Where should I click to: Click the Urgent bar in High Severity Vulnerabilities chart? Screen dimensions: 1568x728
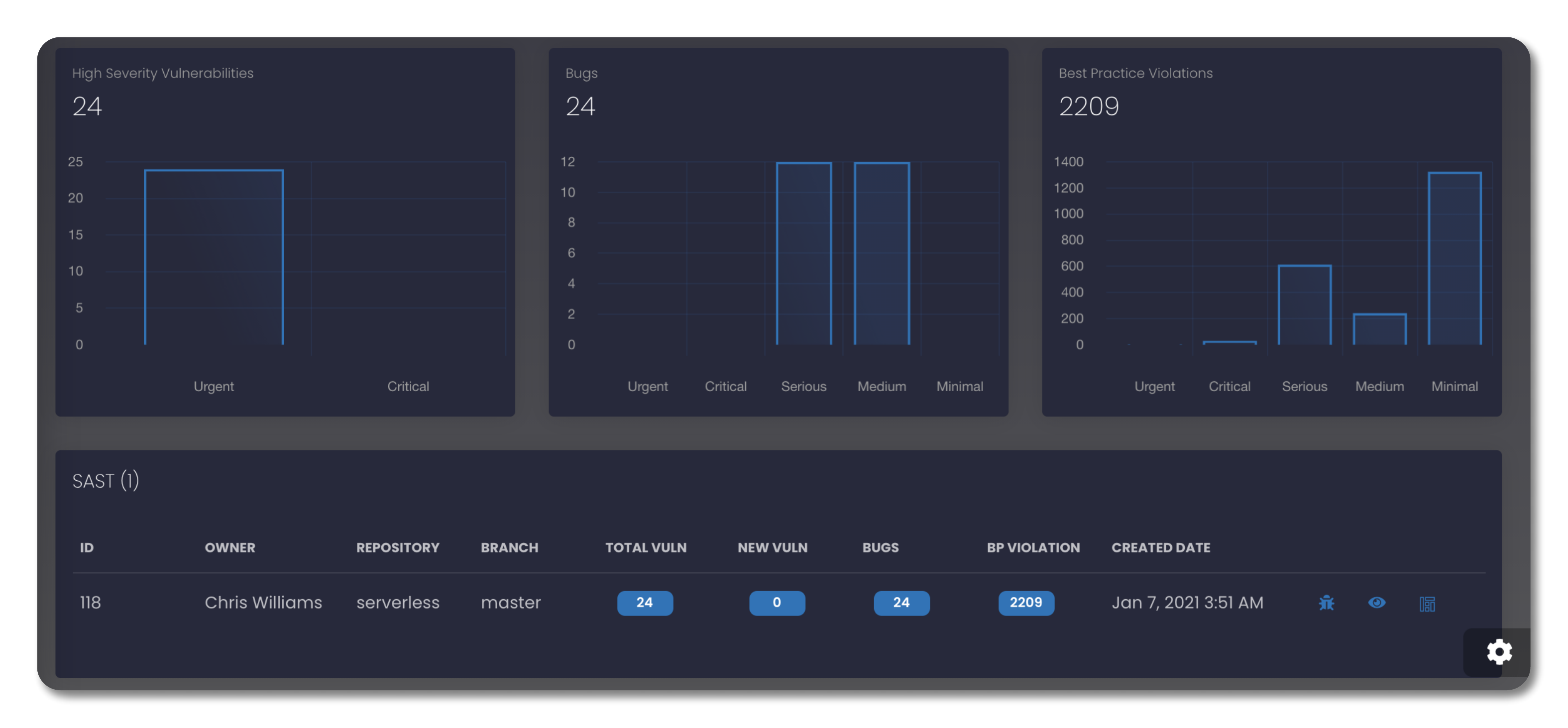point(214,257)
